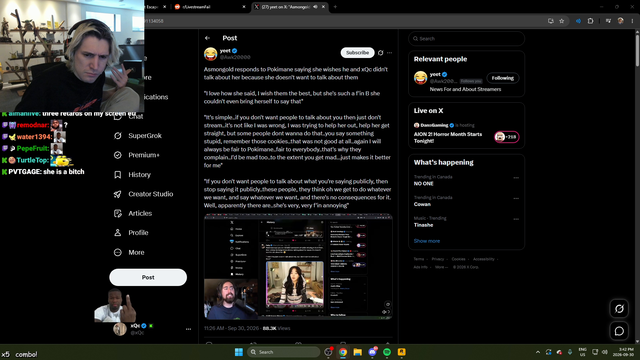The height and width of the screenshot is (360, 640).
Task: Open yeet's avatar on the post
Action: tap(211, 53)
